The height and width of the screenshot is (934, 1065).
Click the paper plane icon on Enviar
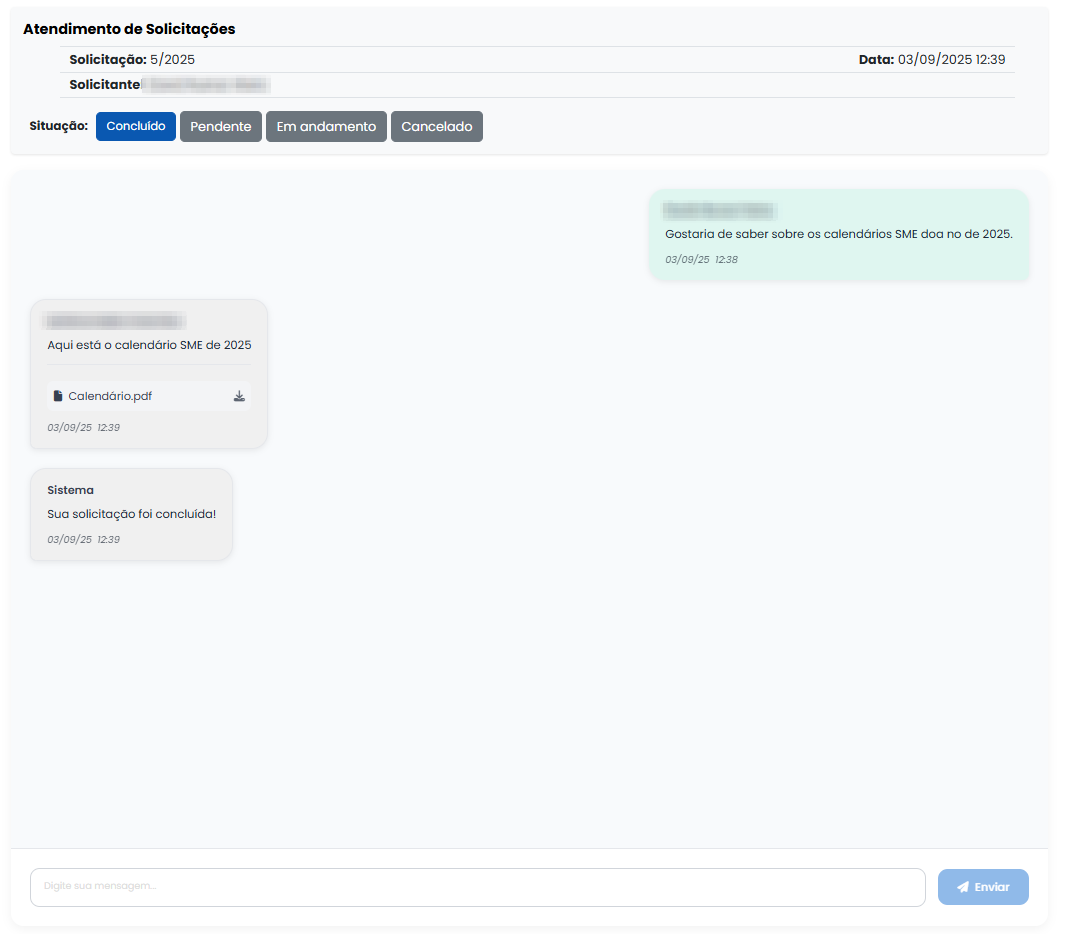pos(963,887)
